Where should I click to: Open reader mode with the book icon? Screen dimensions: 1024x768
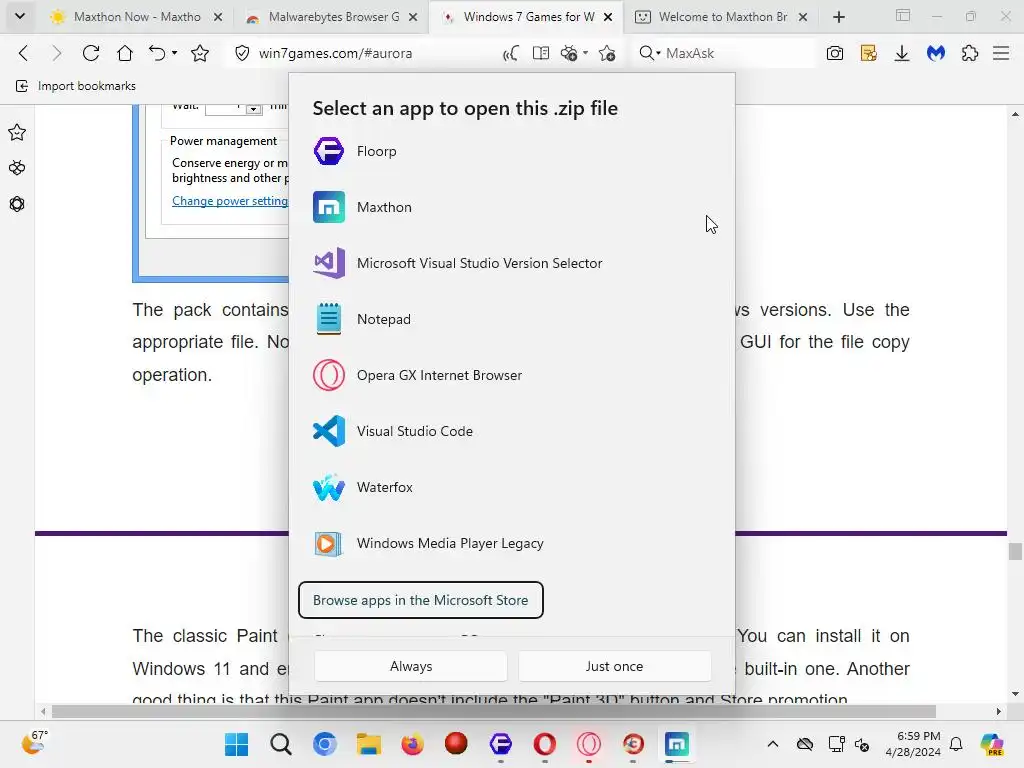[541, 53]
